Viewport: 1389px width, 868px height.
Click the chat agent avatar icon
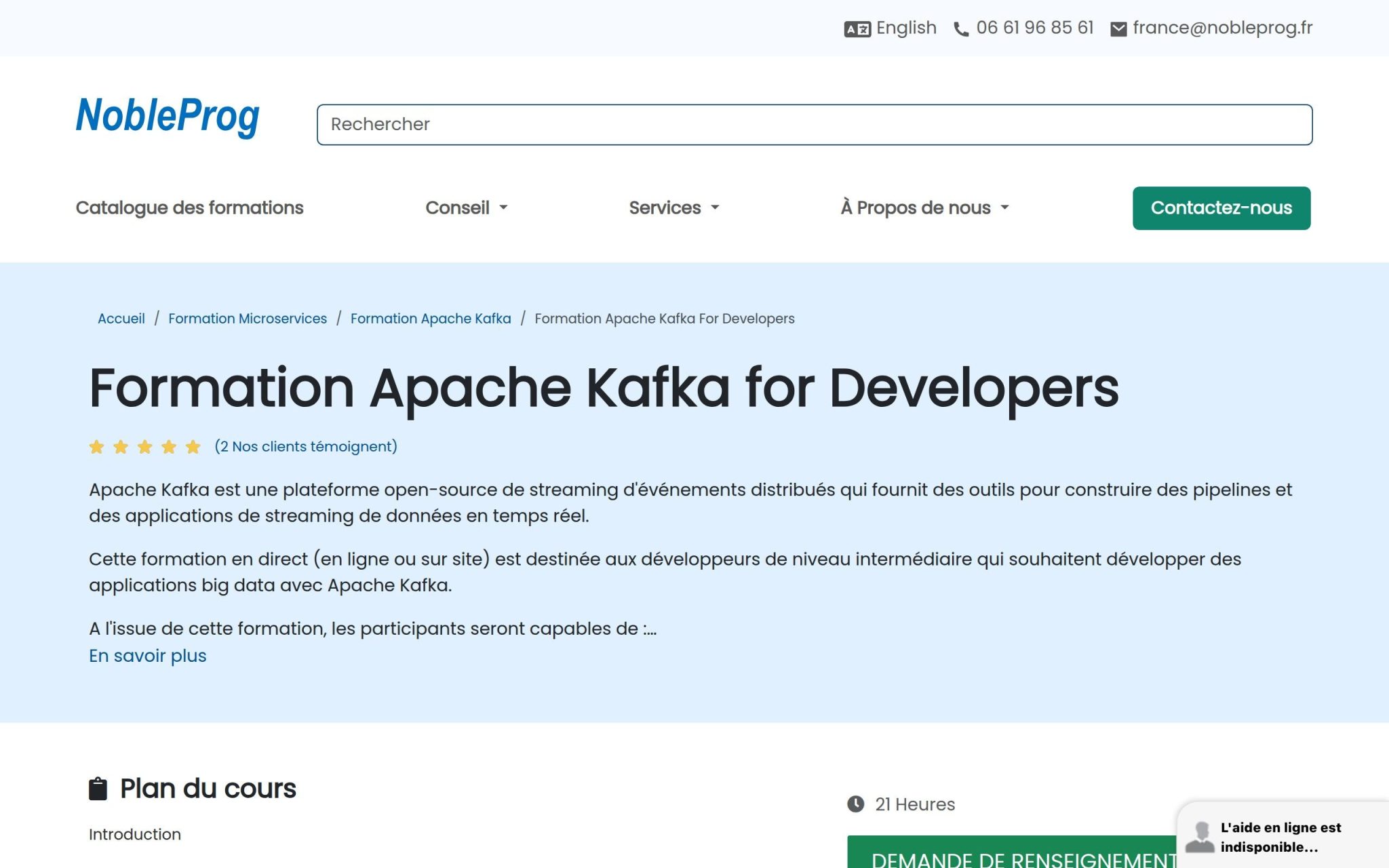[1200, 837]
